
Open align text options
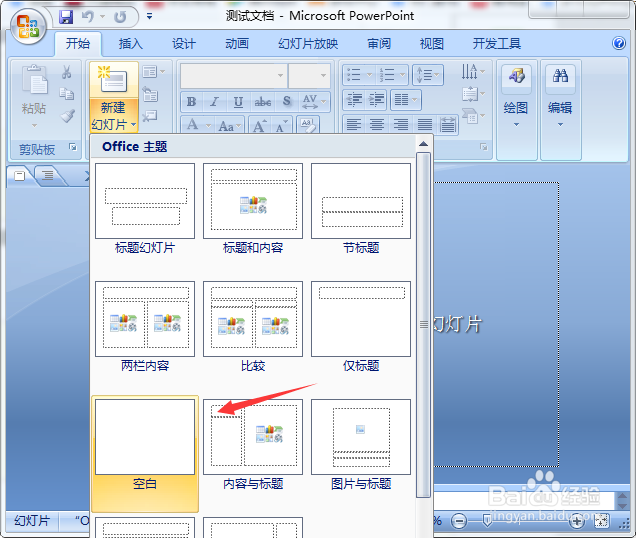(473, 94)
